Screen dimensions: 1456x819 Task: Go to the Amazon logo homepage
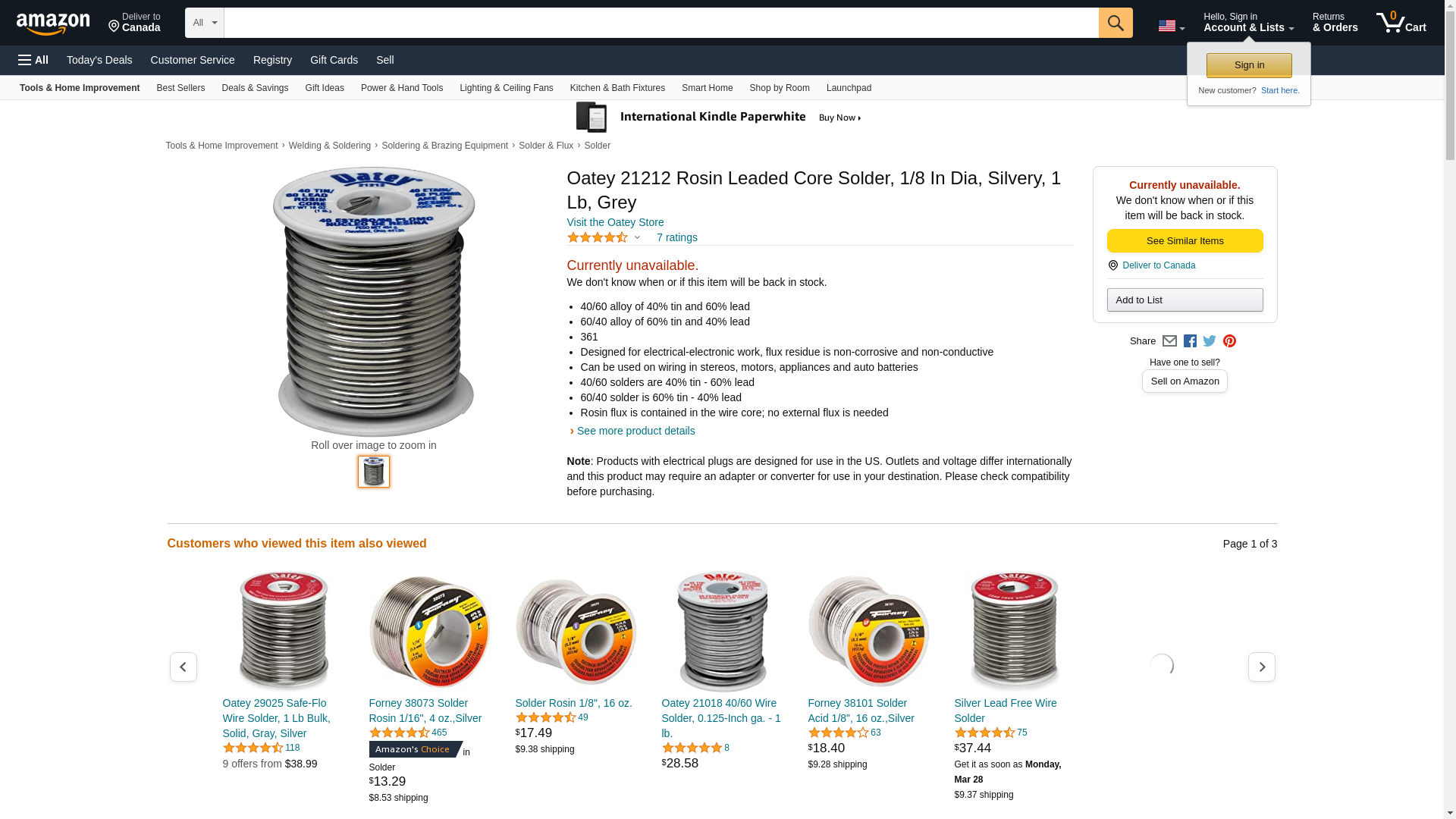tap(53, 24)
